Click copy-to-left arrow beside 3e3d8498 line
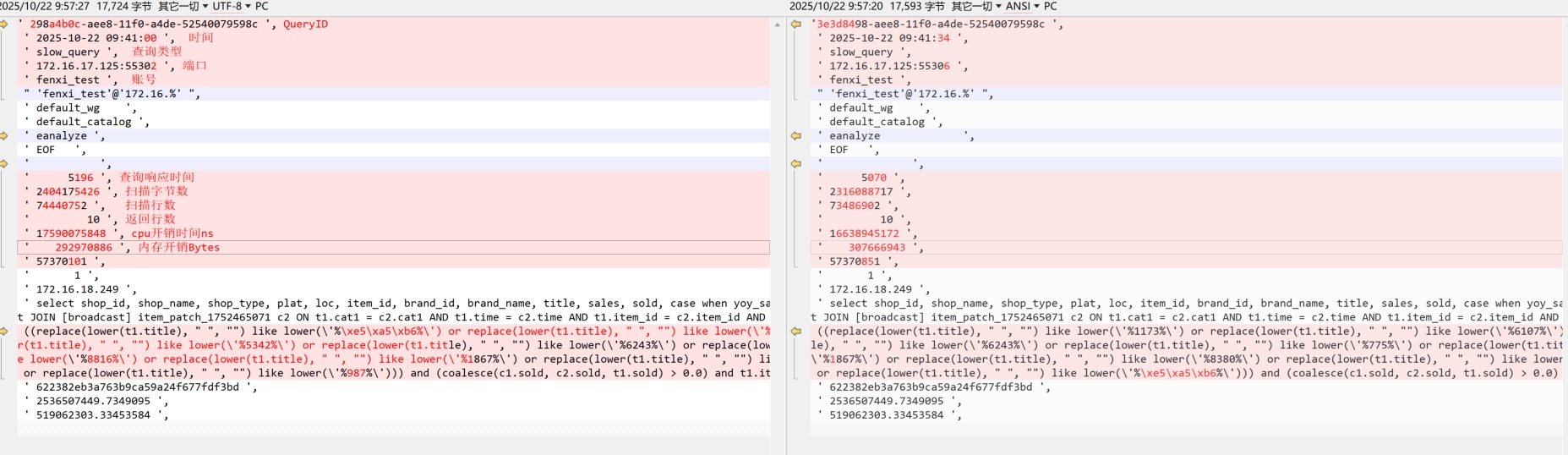This screenshot has height=455, width=1568. [x=795, y=25]
